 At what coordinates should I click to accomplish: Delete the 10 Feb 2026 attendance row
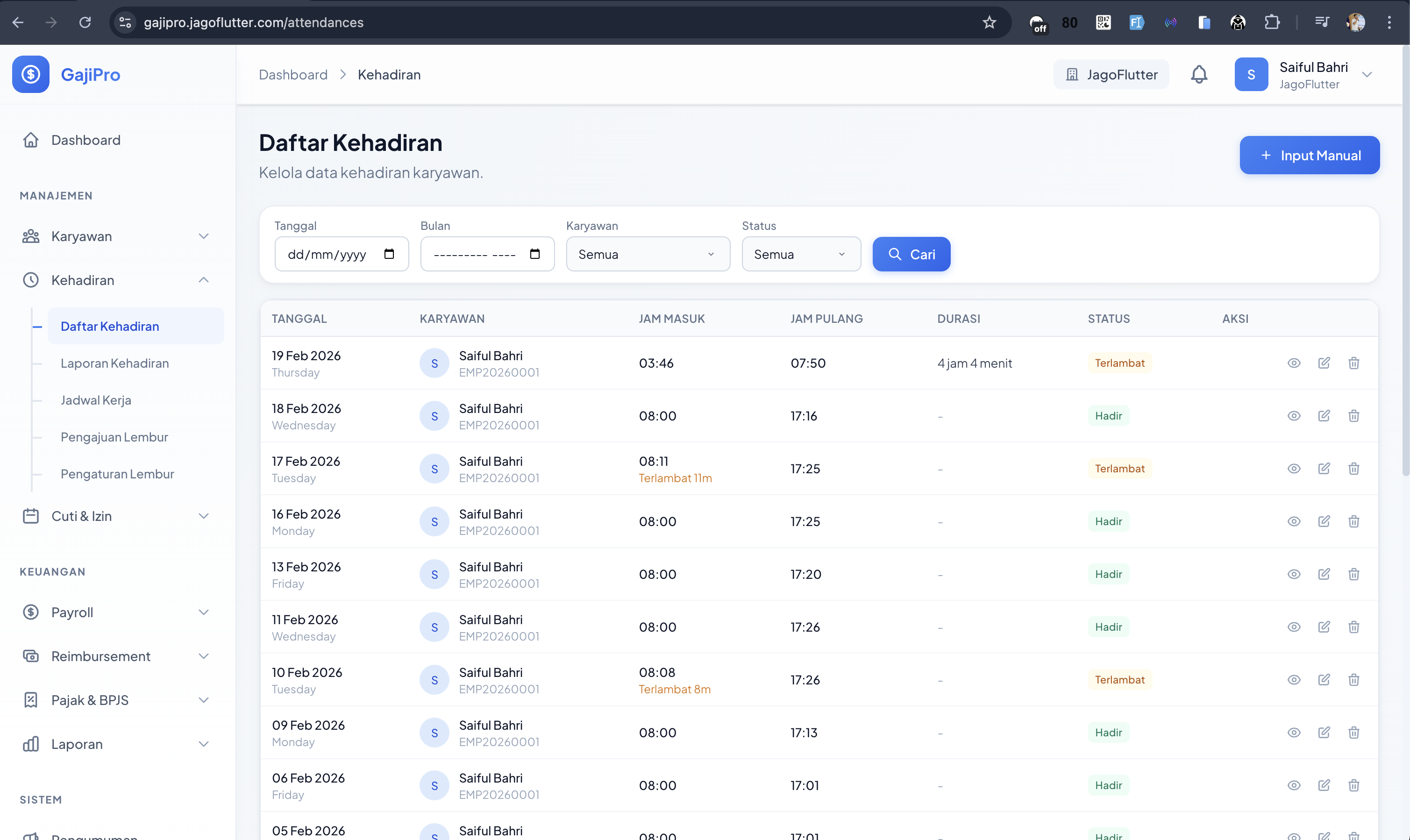(1353, 680)
